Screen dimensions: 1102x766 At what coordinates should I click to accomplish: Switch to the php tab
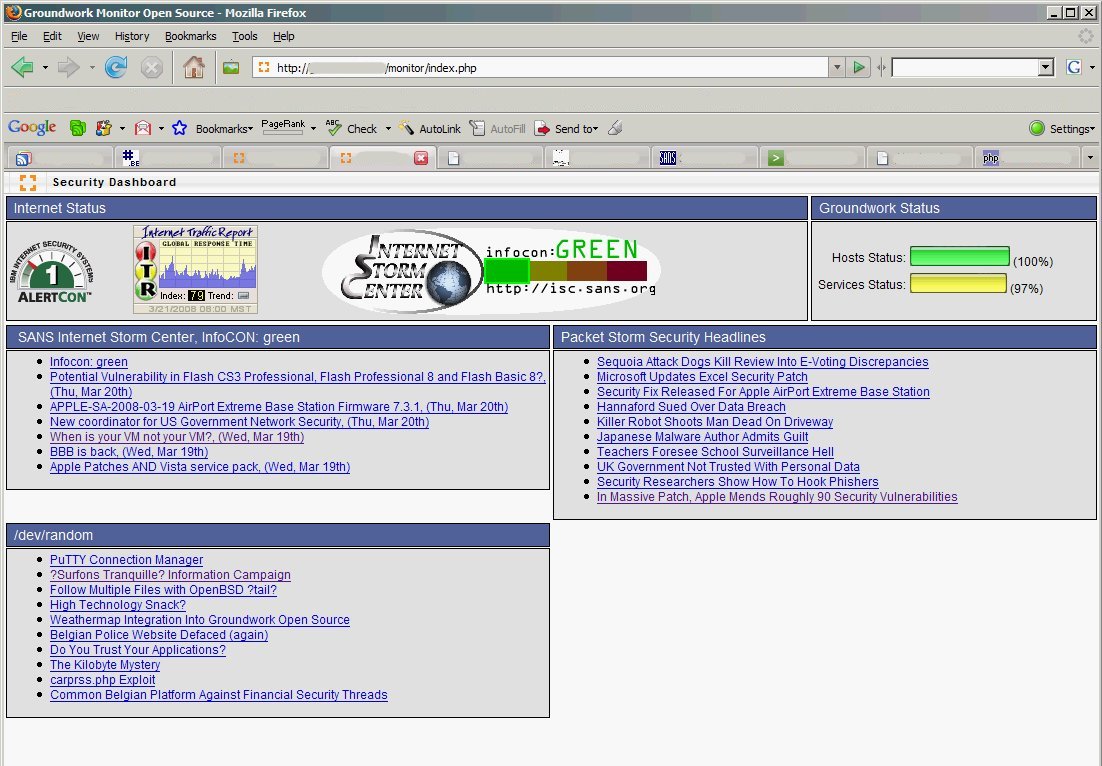coord(1026,158)
